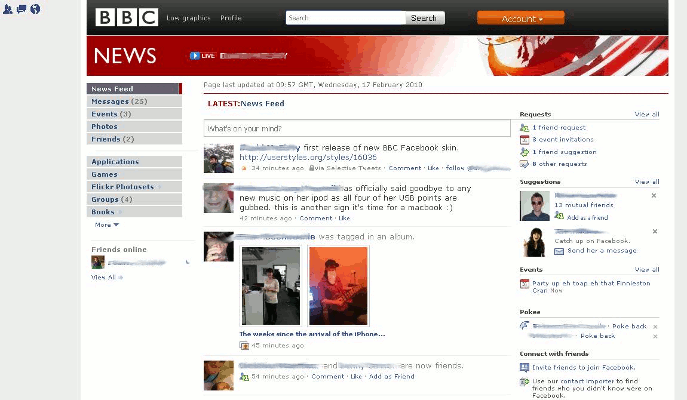
Task: Click View all next to Suggestions
Action: click(647, 182)
